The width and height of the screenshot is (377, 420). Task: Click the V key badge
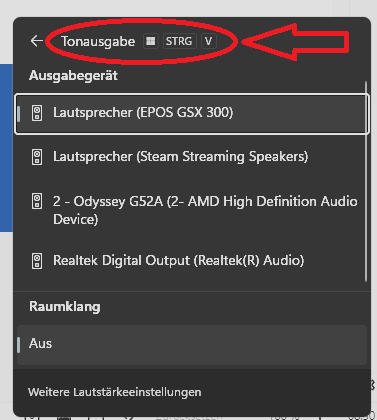click(x=209, y=41)
